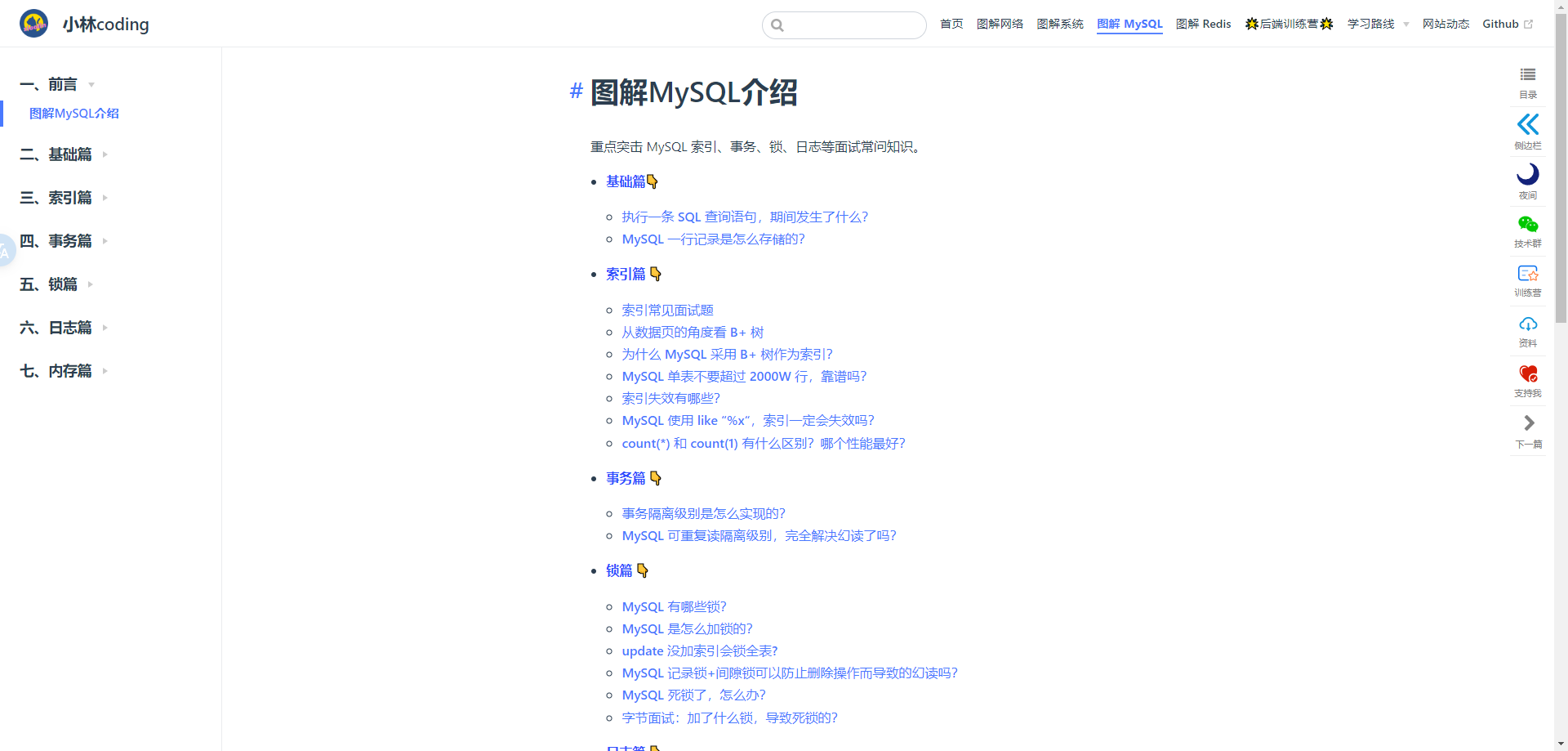Image resolution: width=1568 pixels, height=751 pixels.
Task: Click the 小林coding site logo
Action: click(83, 24)
